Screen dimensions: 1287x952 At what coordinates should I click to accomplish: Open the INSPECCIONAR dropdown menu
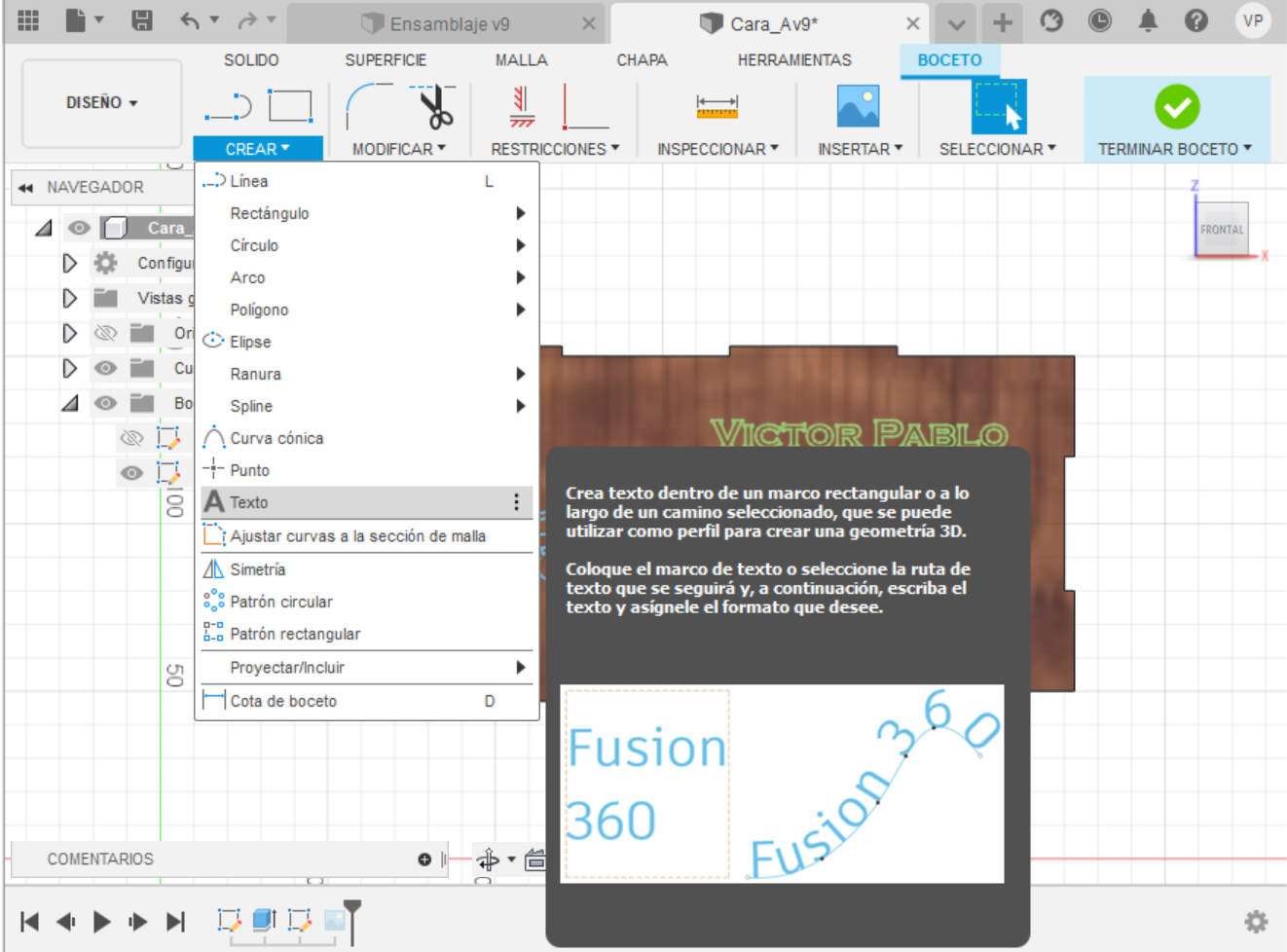[717, 149]
